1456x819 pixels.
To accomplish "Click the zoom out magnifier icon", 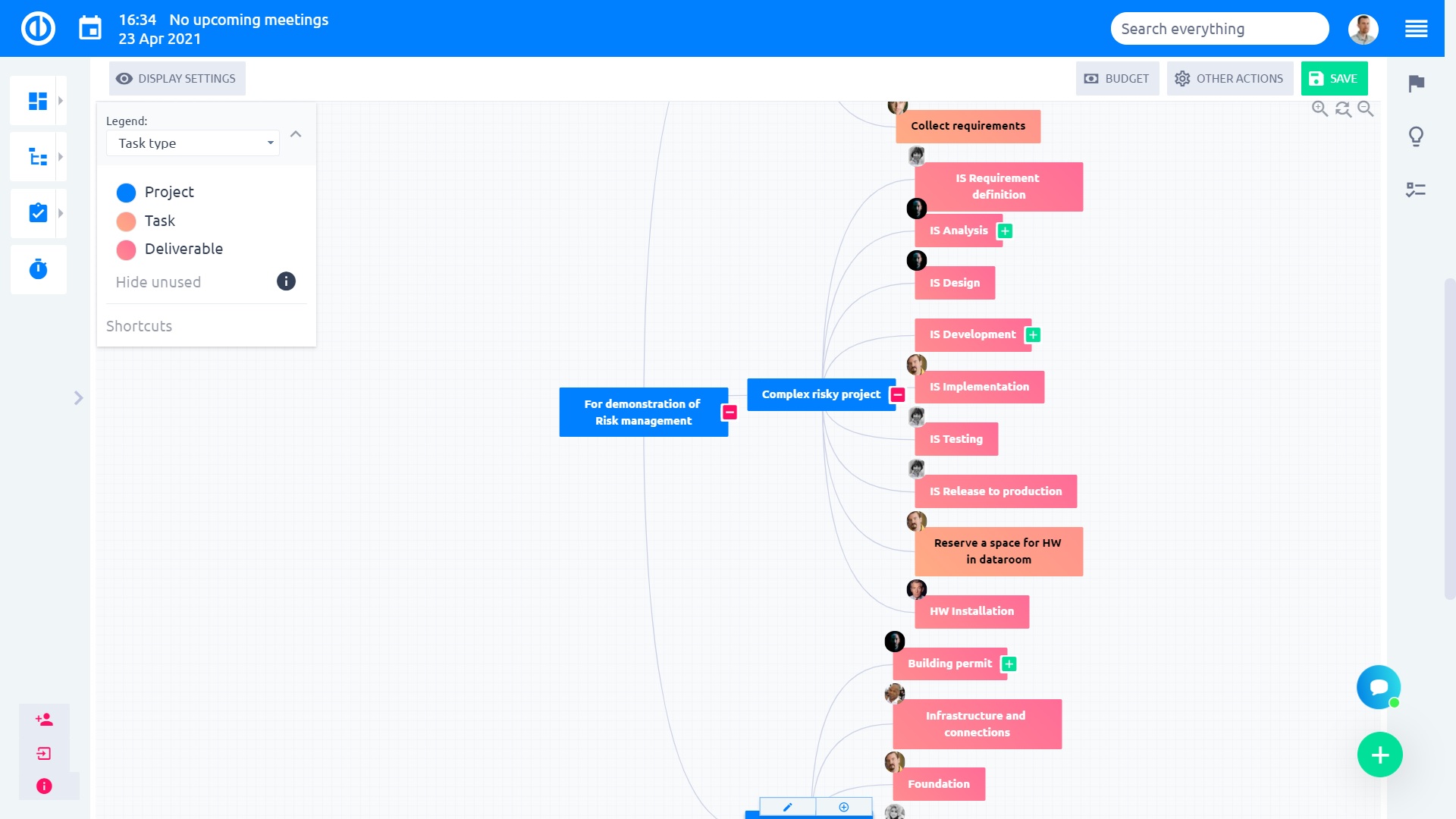I will [1366, 109].
